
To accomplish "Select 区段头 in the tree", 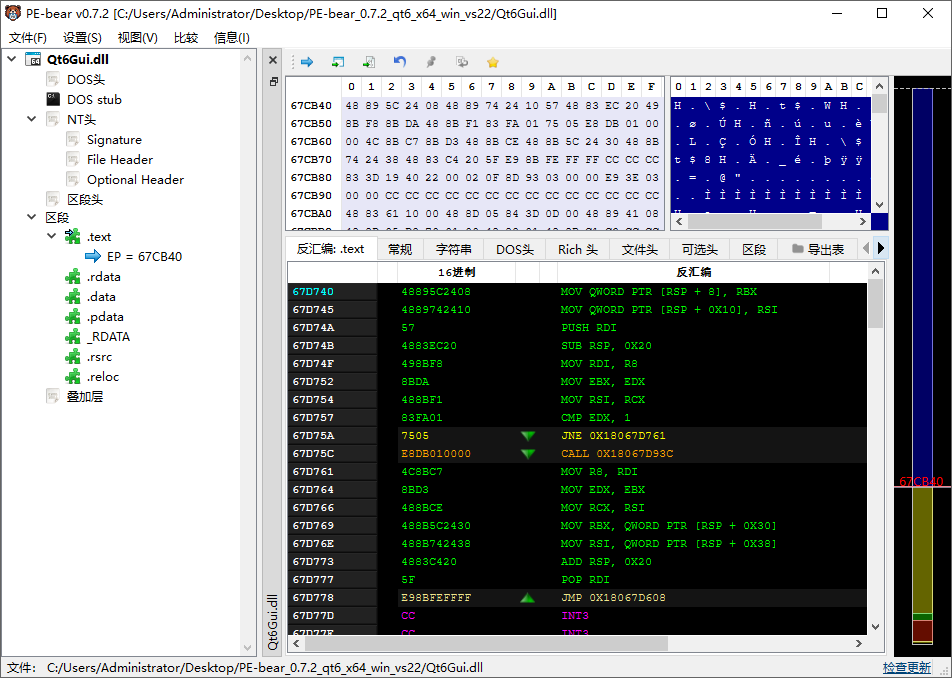I will pyautogui.click(x=85, y=199).
